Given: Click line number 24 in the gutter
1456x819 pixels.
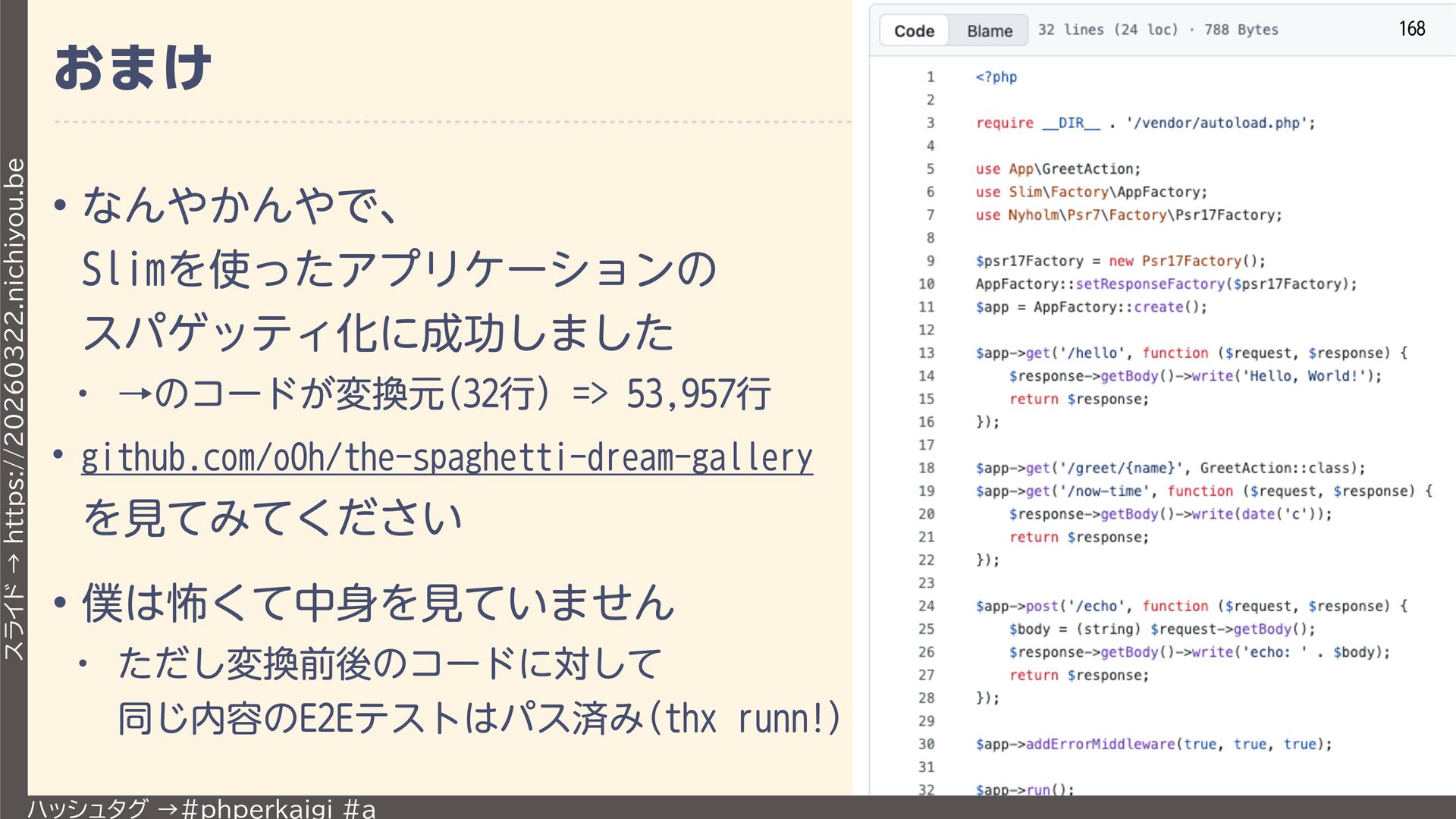Looking at the screenshot, I should coord(927,606).
